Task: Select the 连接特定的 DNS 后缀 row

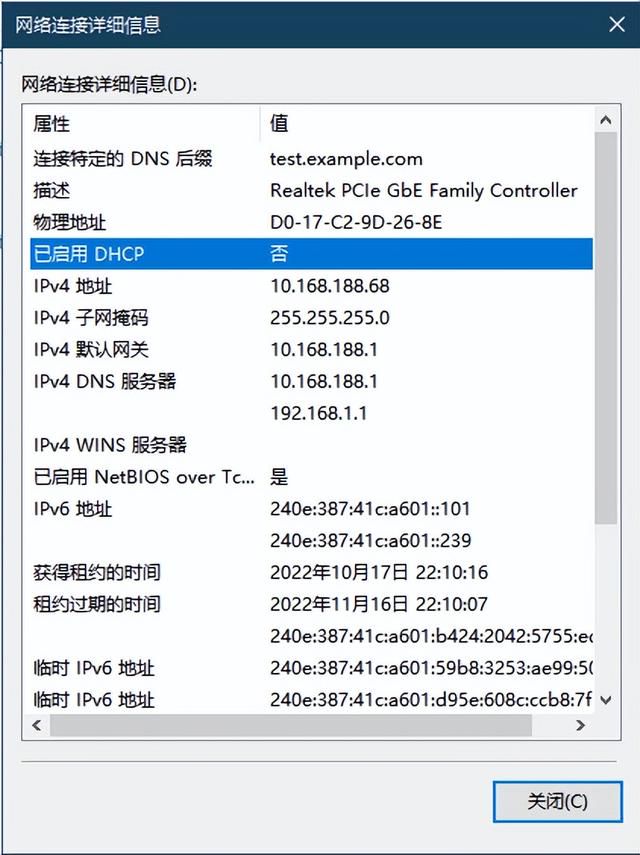Action: [x=311, y=159]
